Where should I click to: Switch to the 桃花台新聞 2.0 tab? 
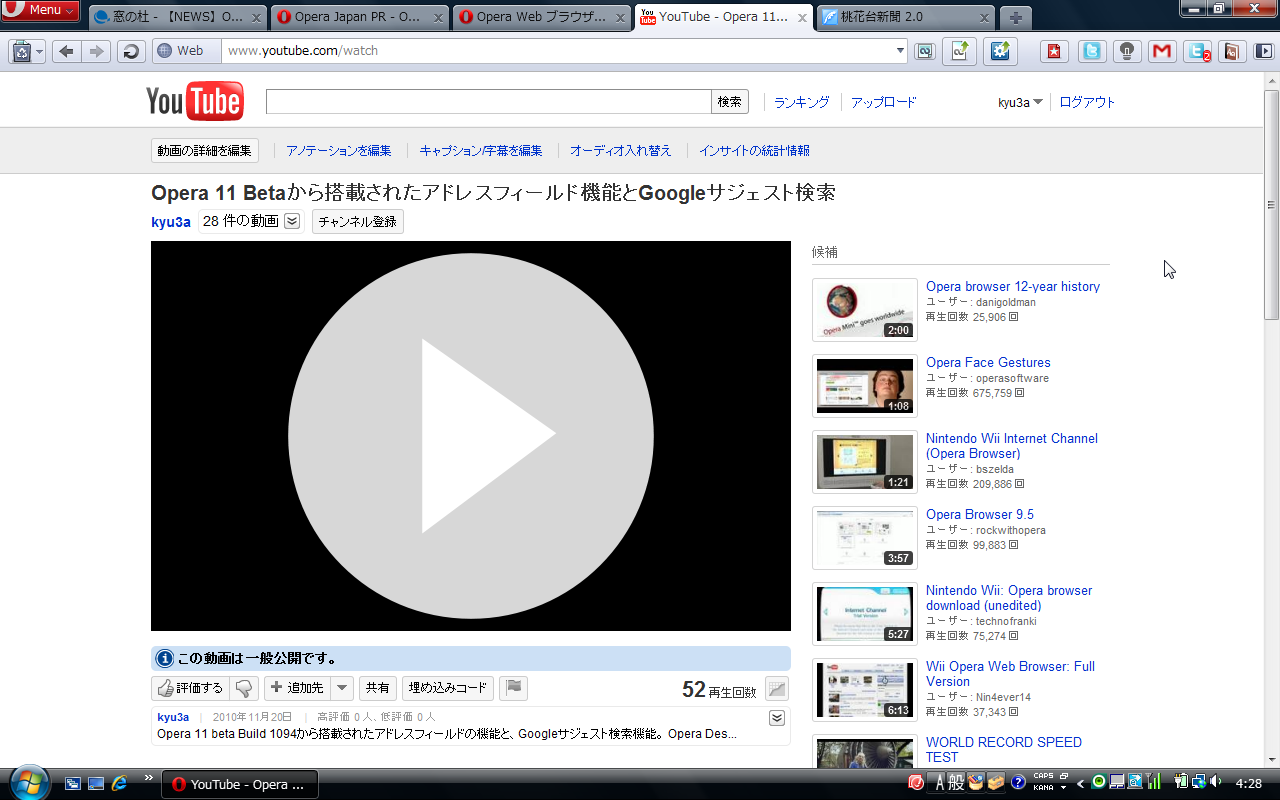point(905,18)
